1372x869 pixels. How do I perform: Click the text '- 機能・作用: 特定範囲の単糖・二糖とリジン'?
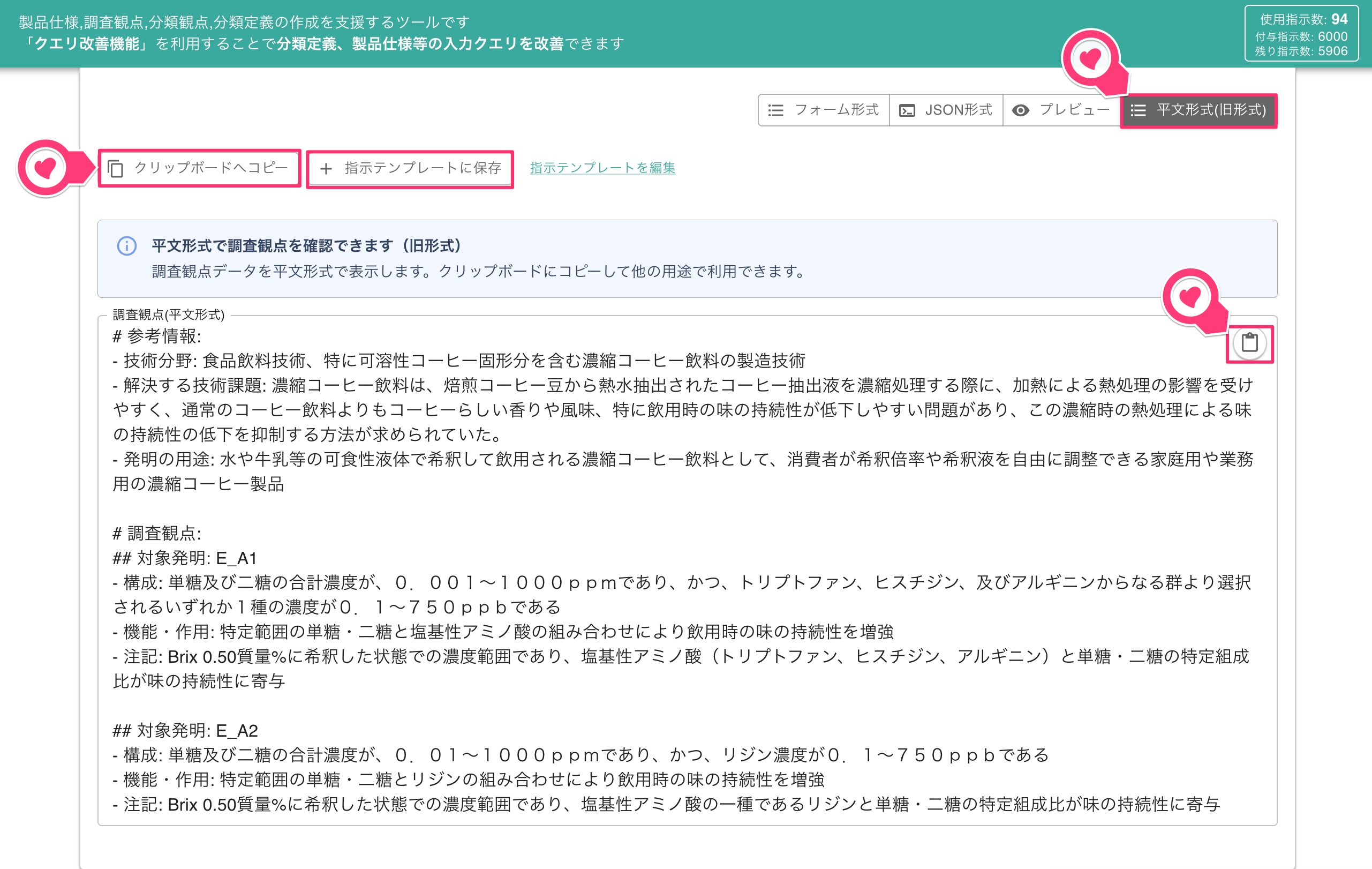(x=469, y=780)
